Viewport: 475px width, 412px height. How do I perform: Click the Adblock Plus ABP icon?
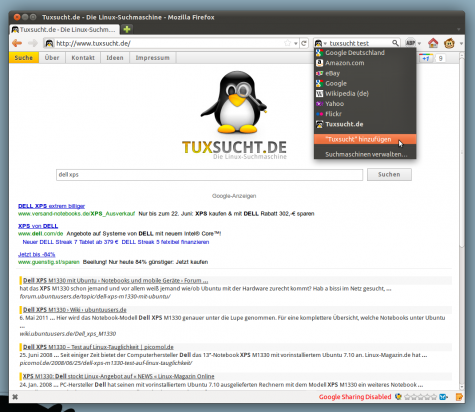(x=410, y=43)
